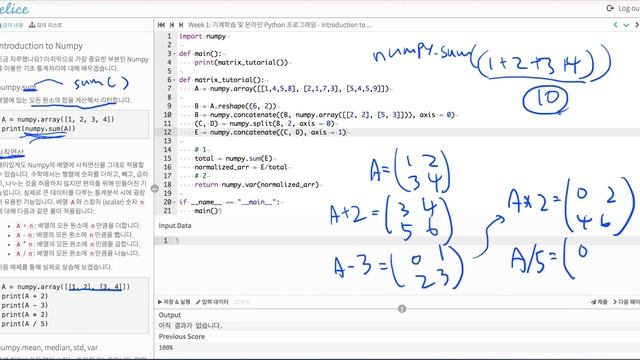This screenshot has width=640, height=360.
Task: Click the 'A - n' bullet item
Action: click(x=74, y=235)
